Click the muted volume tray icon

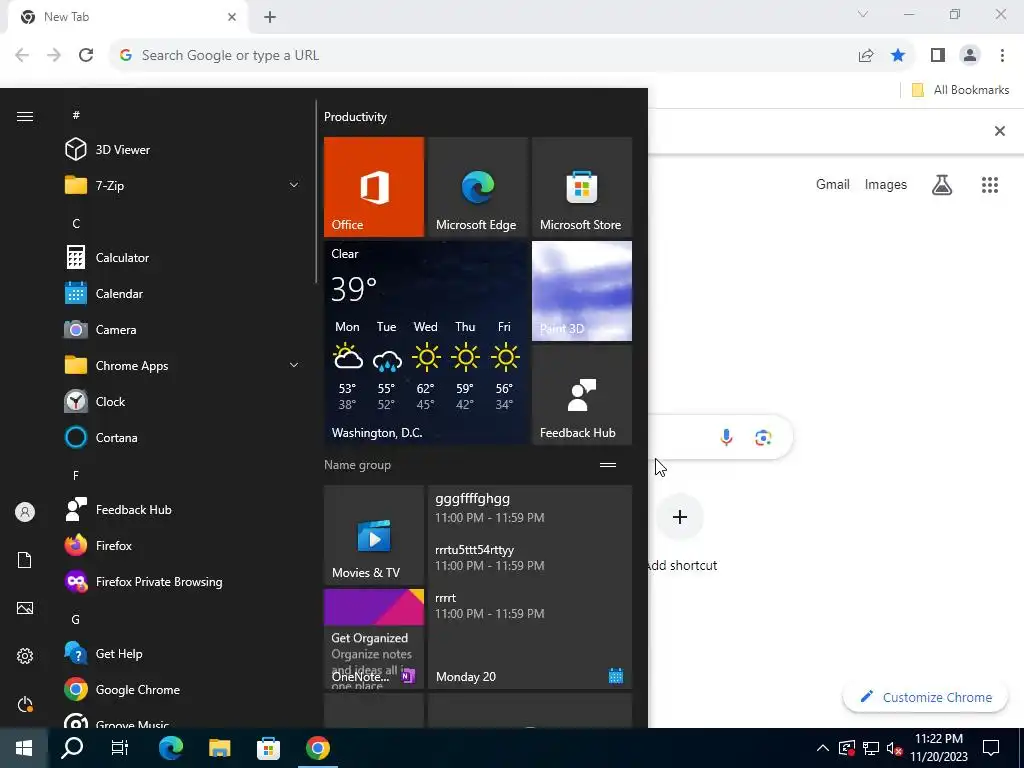[895, 748]
